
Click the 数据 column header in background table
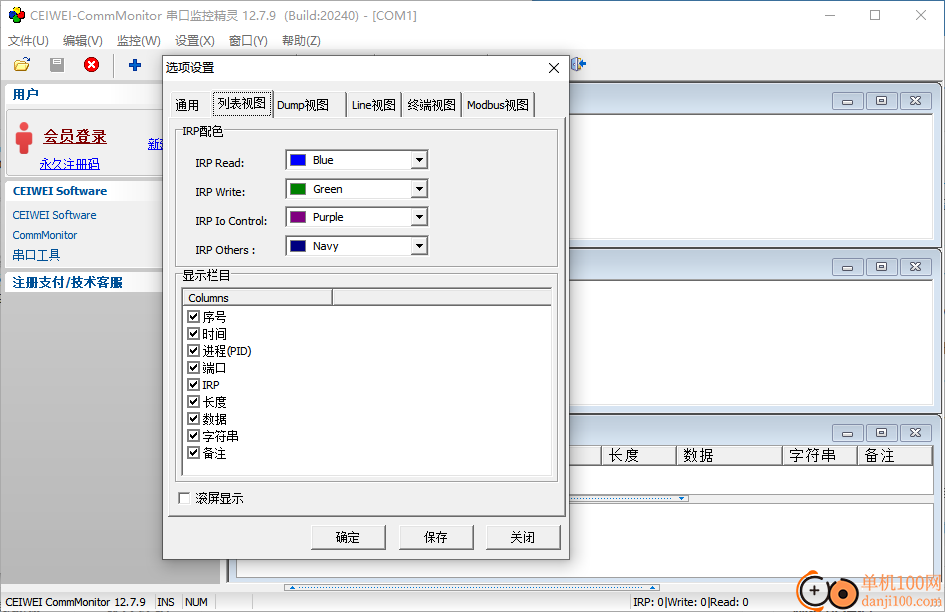[729, 456]
